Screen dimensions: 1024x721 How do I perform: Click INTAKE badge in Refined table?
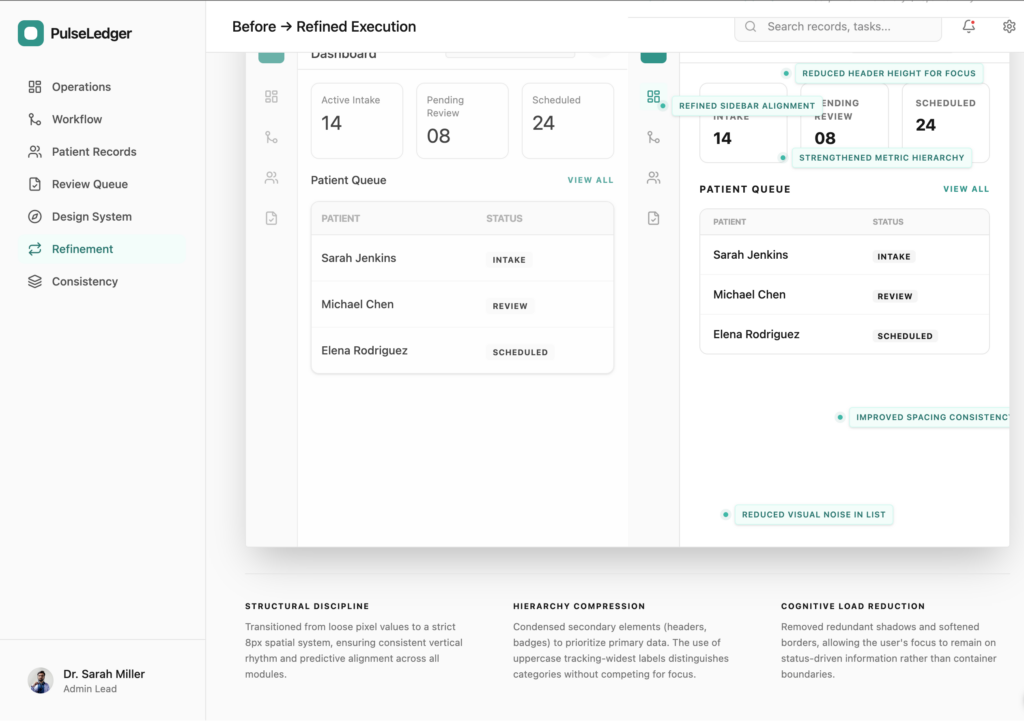pos(894,257)
